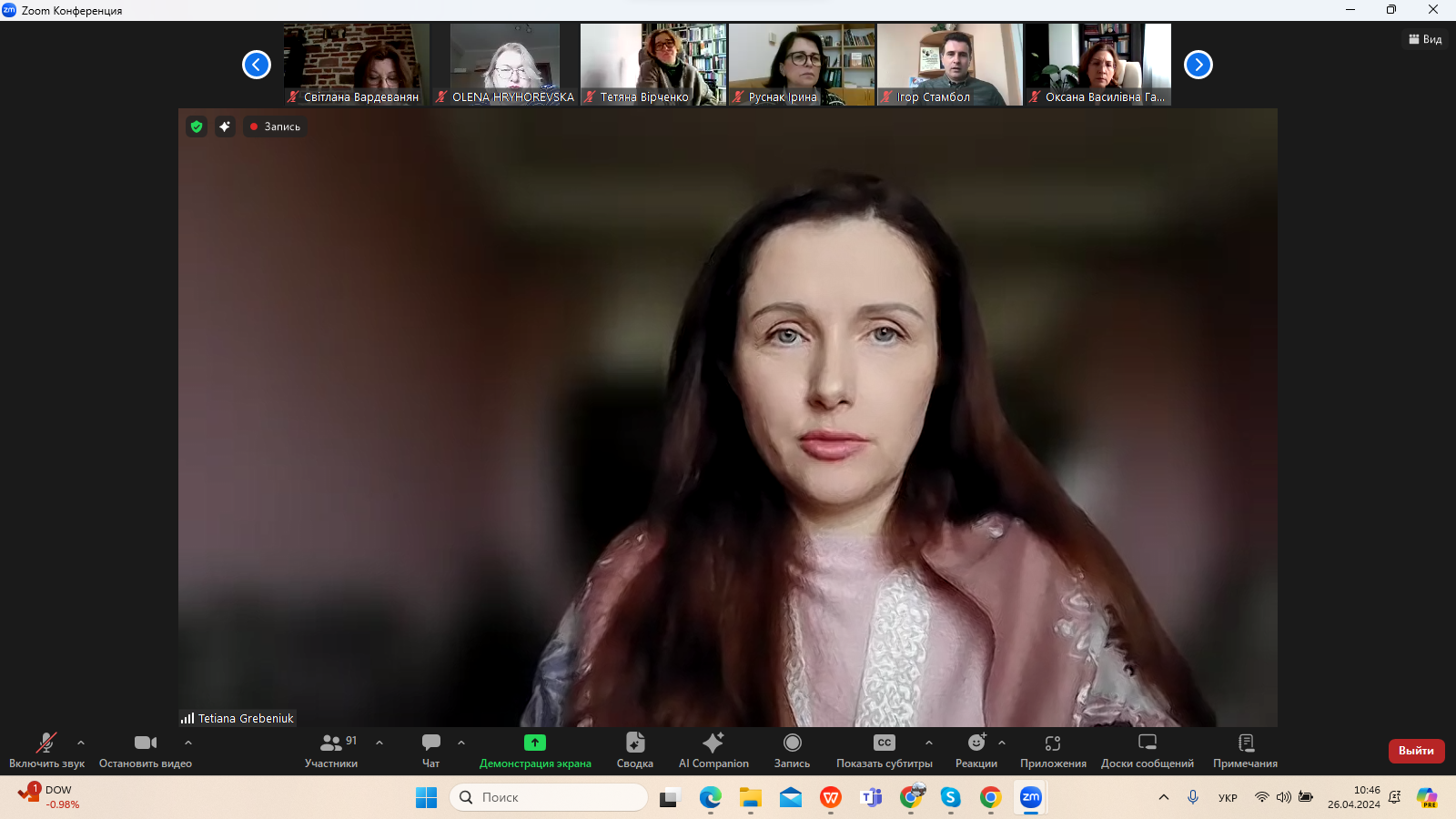Image resolution: width=1456 pixels, height=819 pixels.
Task: Open the Apps (Приложения) panel
Action: tap(1053, 750)
